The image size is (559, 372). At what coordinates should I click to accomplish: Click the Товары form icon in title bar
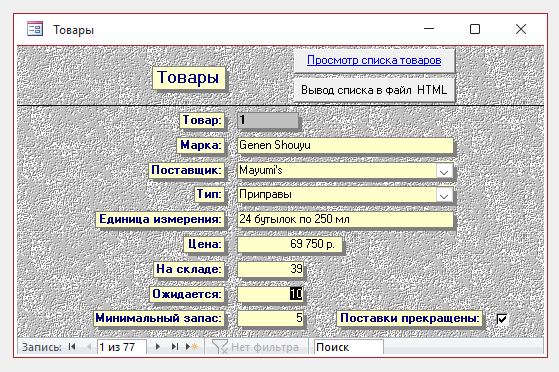coord(35,29)
